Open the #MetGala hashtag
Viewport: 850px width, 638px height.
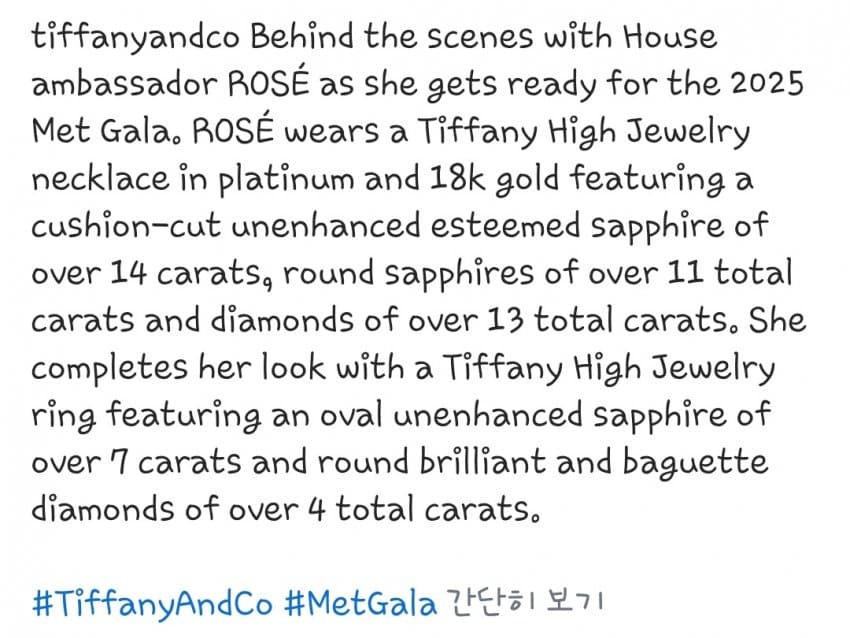[x=360, y=603]
